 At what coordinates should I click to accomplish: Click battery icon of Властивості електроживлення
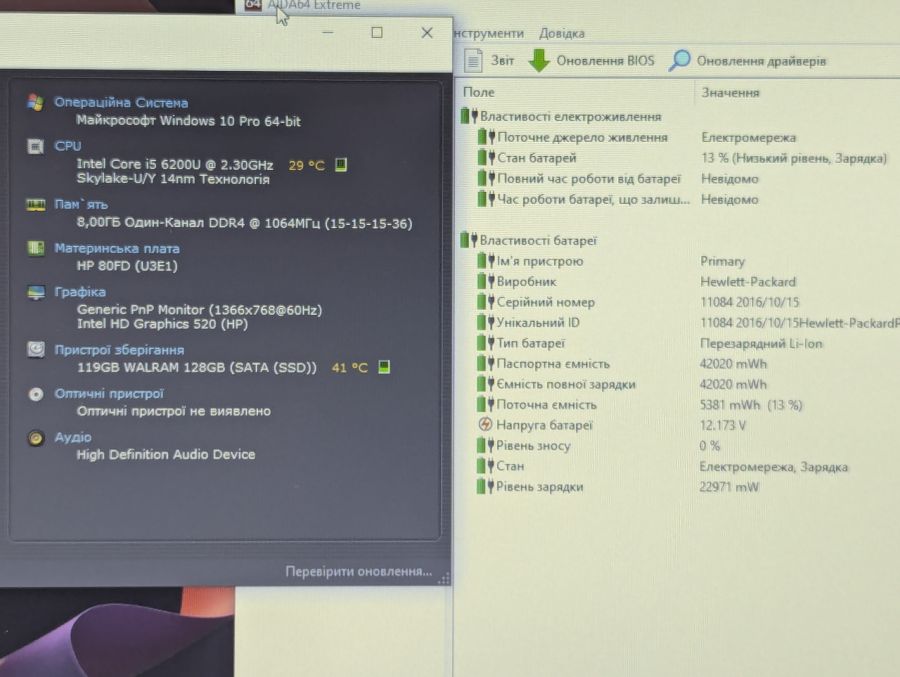[x=469, y=116]
